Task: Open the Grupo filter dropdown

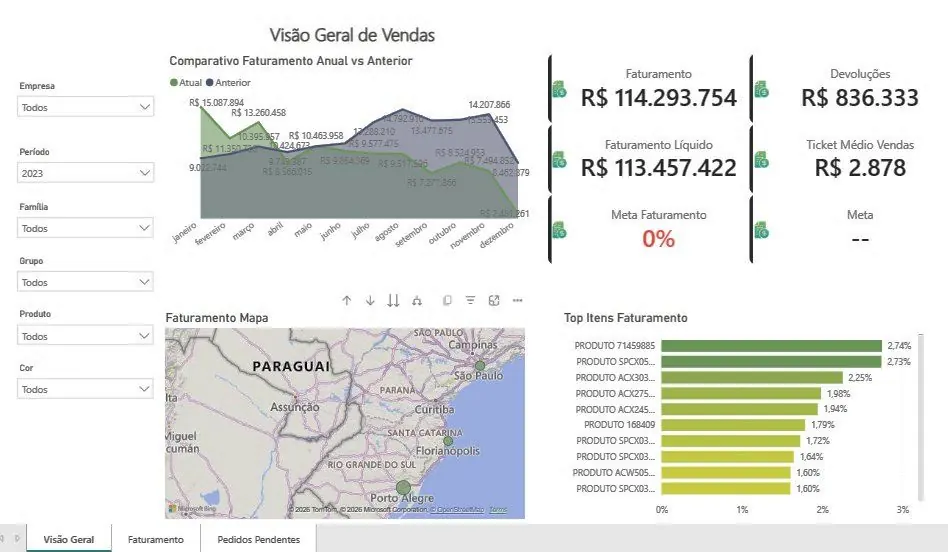Action: tap(85, 282)
